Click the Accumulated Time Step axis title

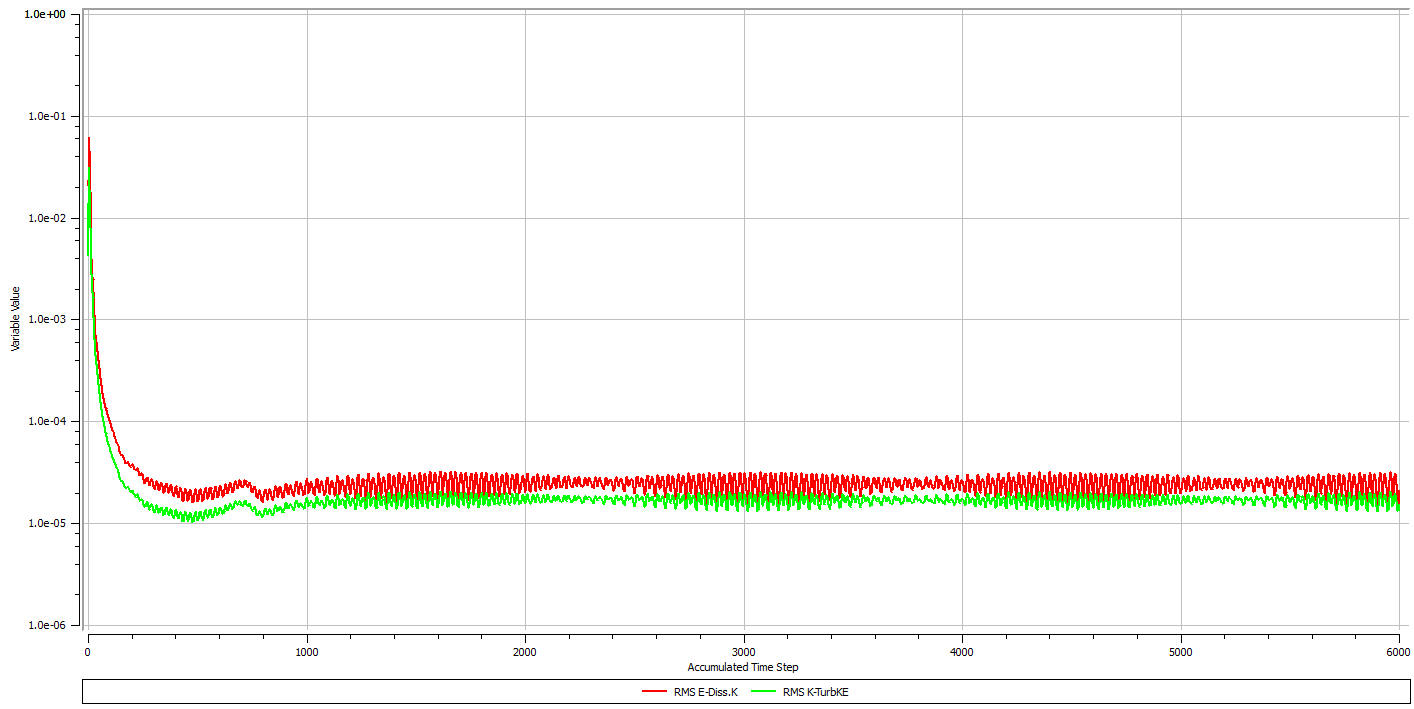point(742,667)
